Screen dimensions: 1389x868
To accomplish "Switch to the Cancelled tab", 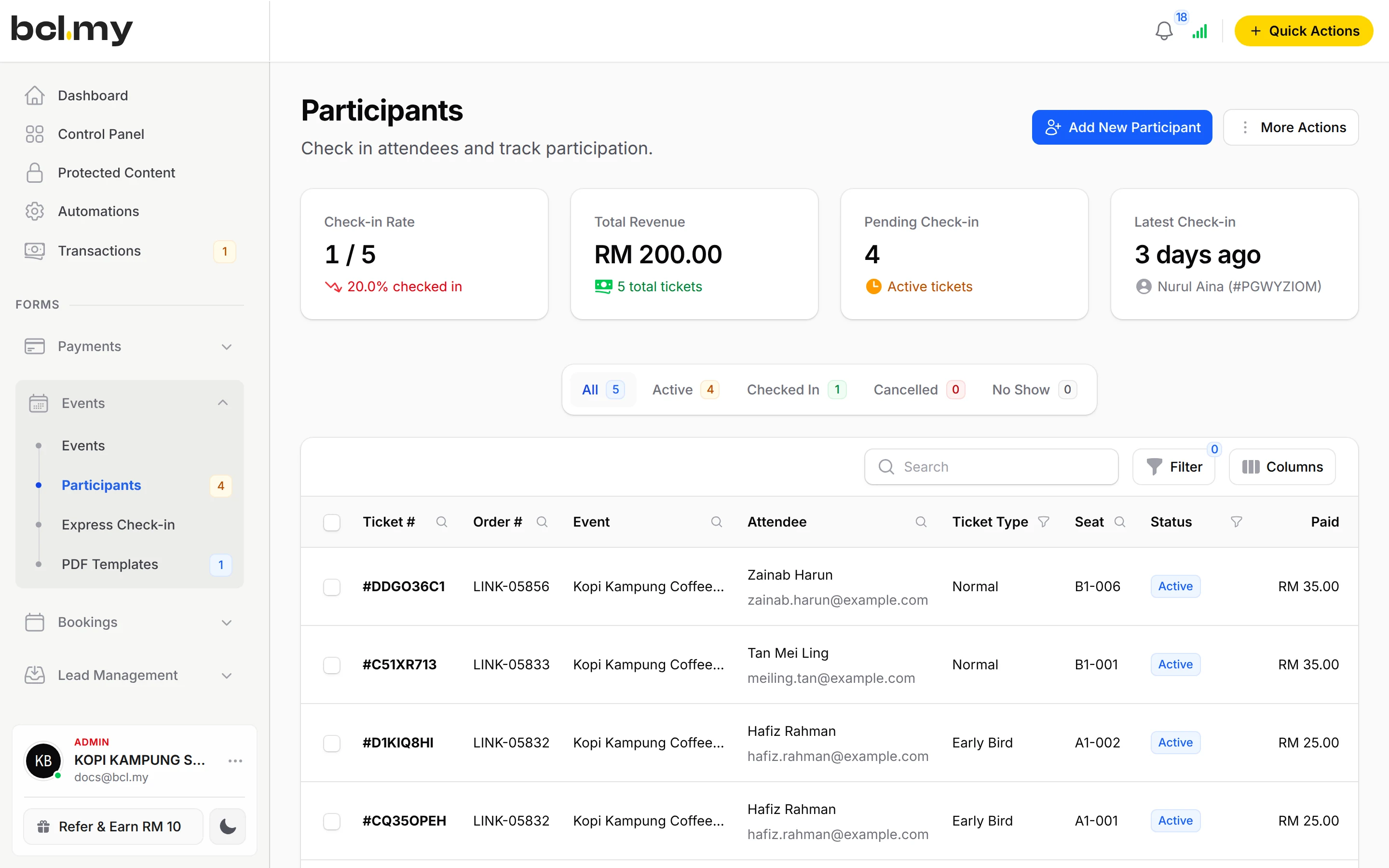I will pos(919,390).
